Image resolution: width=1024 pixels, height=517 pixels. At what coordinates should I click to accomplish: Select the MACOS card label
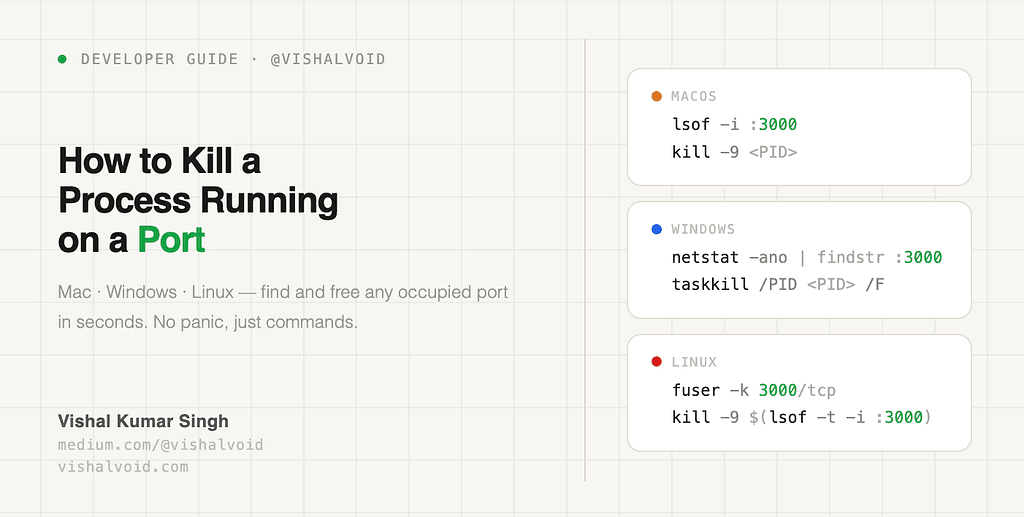pos(694,97)
